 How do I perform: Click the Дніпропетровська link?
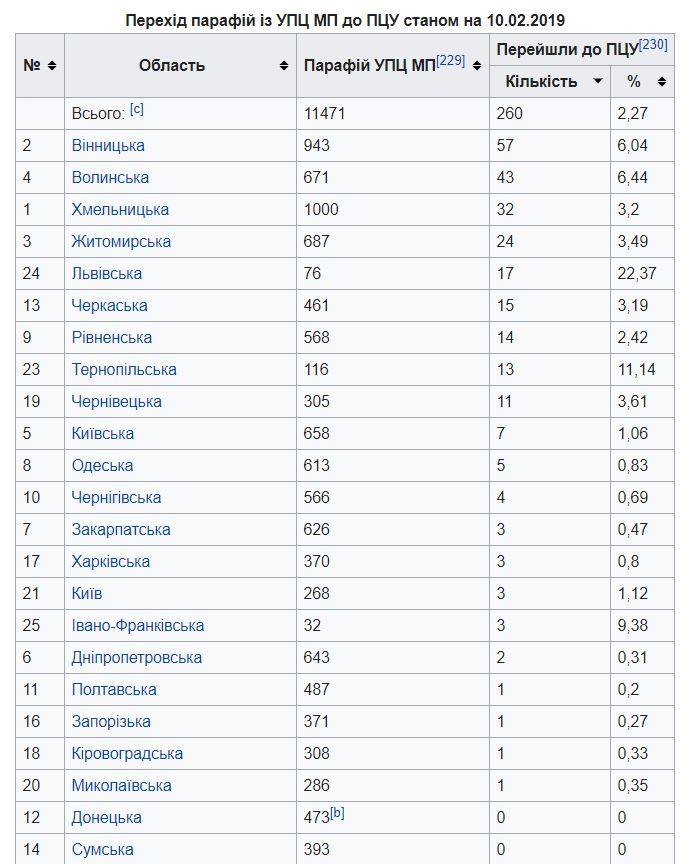[x=137, y=657]
